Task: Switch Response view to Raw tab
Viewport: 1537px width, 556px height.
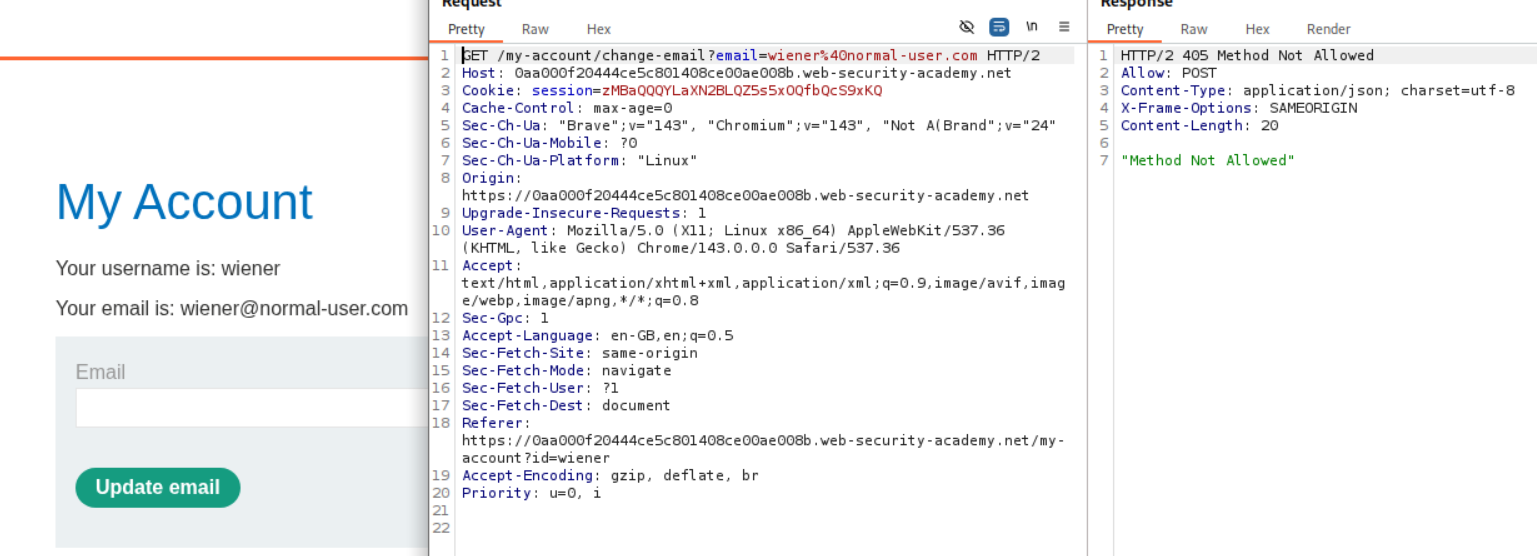Action: [x=1193, y=29]
